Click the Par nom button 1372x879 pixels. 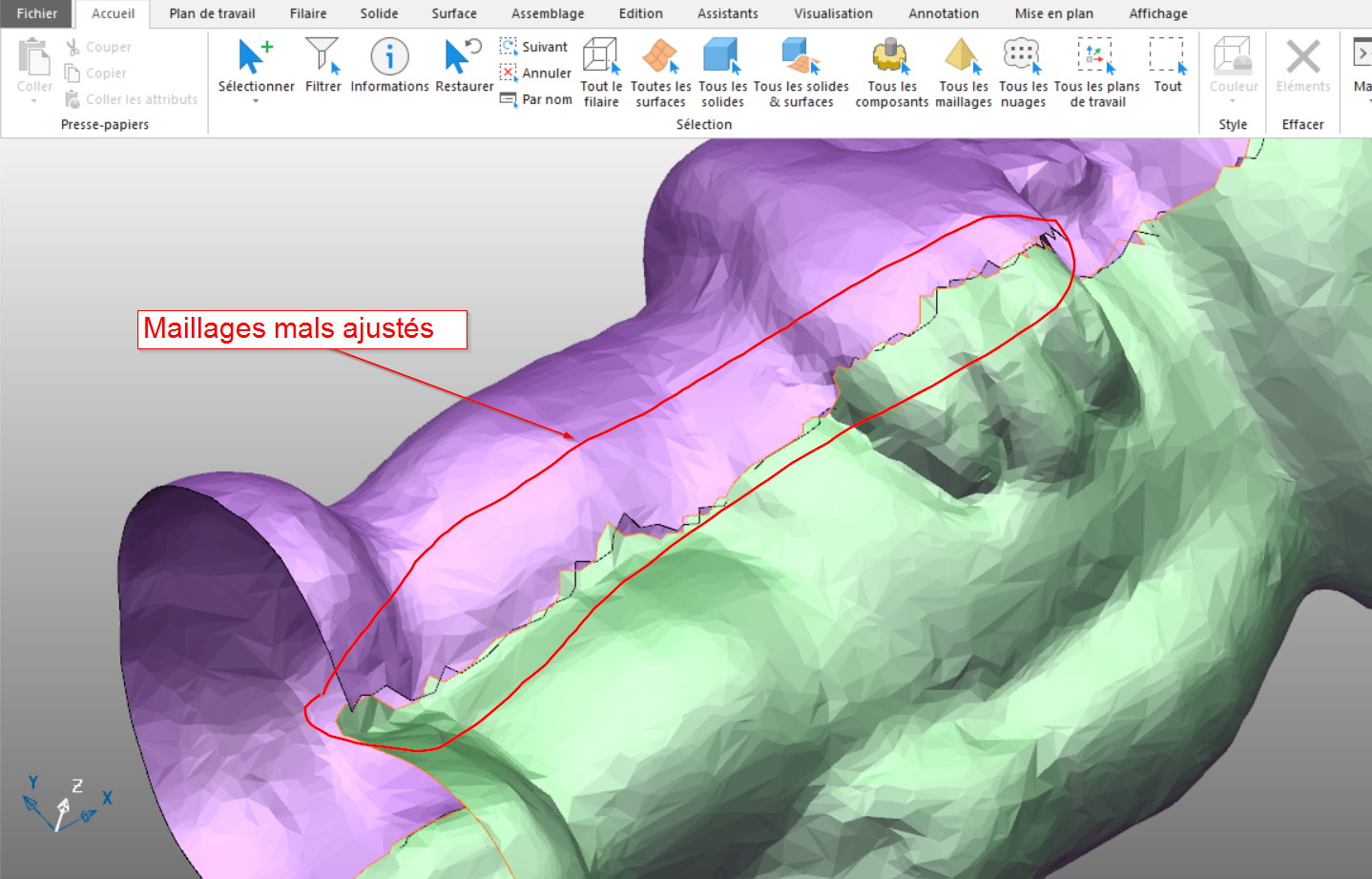pos(536,99)
